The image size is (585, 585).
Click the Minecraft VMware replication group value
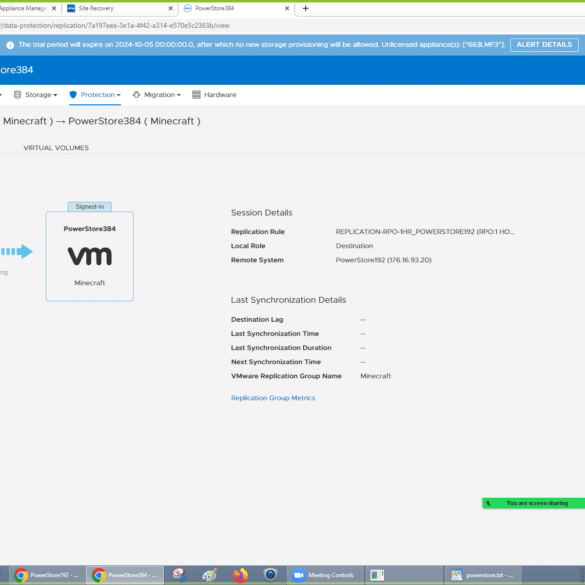point(376,376)
